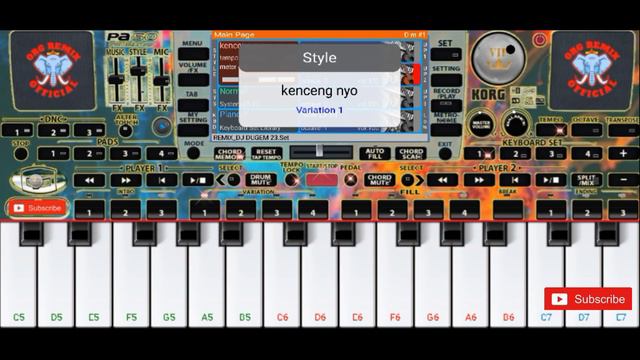640x360 pixels.
Task: Click Player 1 play/stop button
Action: 197,180
